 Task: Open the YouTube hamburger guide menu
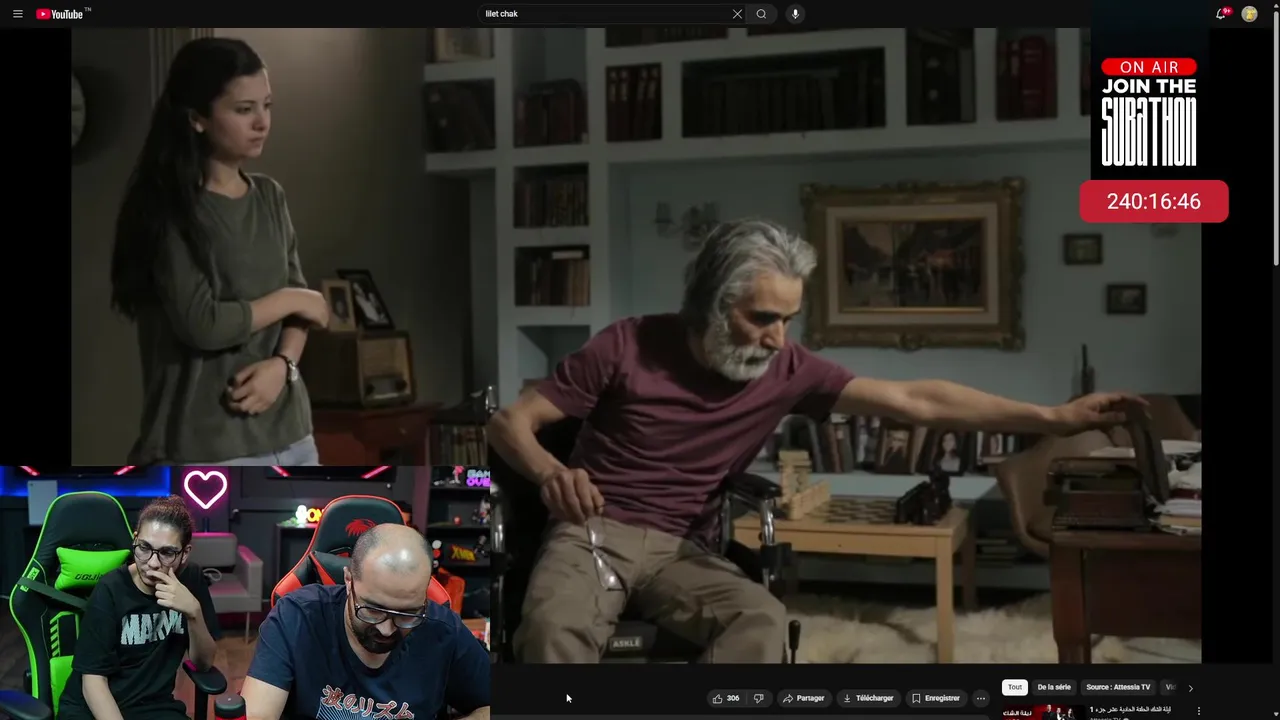point(17,14)
